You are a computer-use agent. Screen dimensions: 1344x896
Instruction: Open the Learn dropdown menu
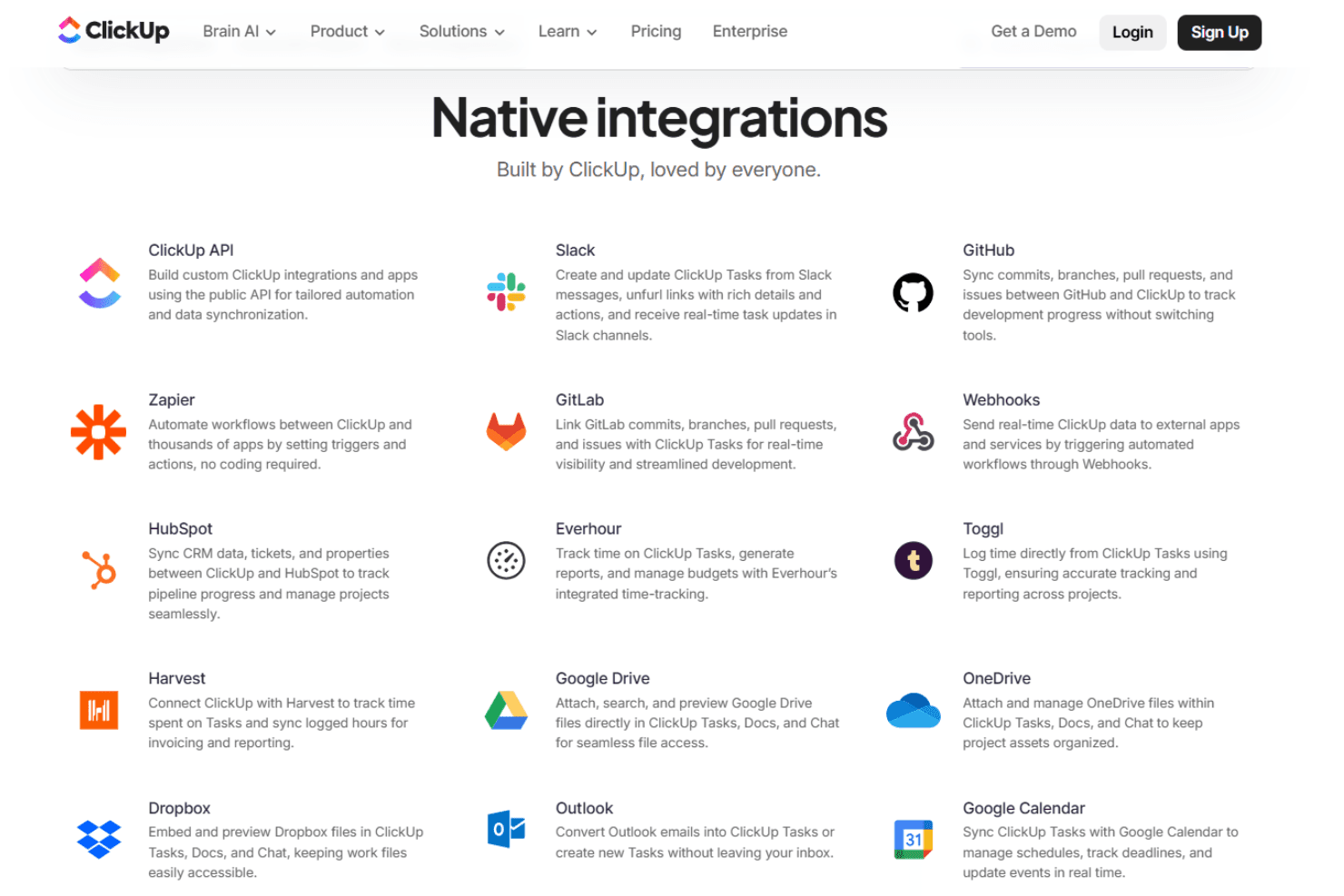coord(567,31)
